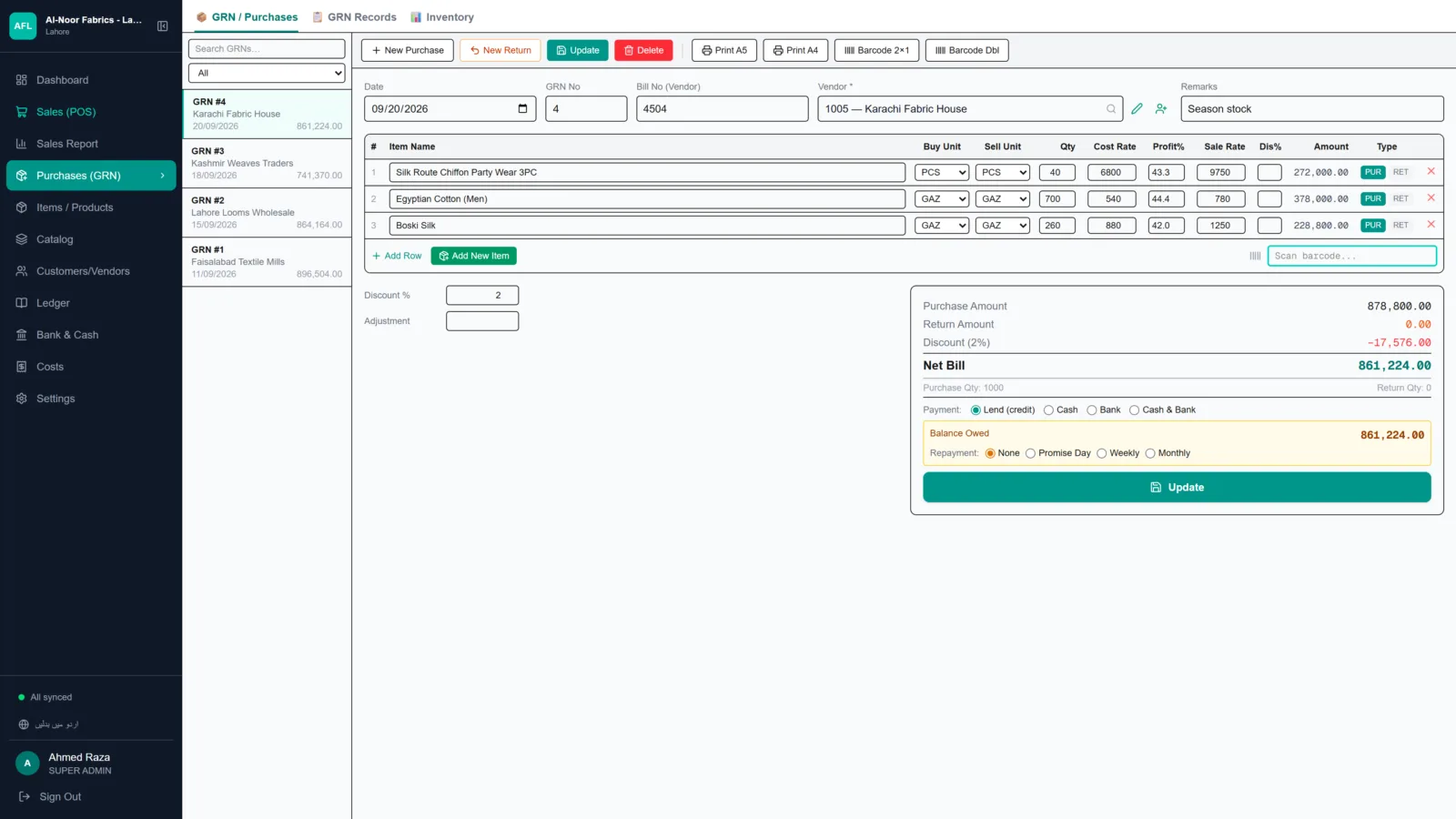This screenshot has width=1456, height=819.
Task: Open the date calendar picker icon
Action: [x=522, y=109]
